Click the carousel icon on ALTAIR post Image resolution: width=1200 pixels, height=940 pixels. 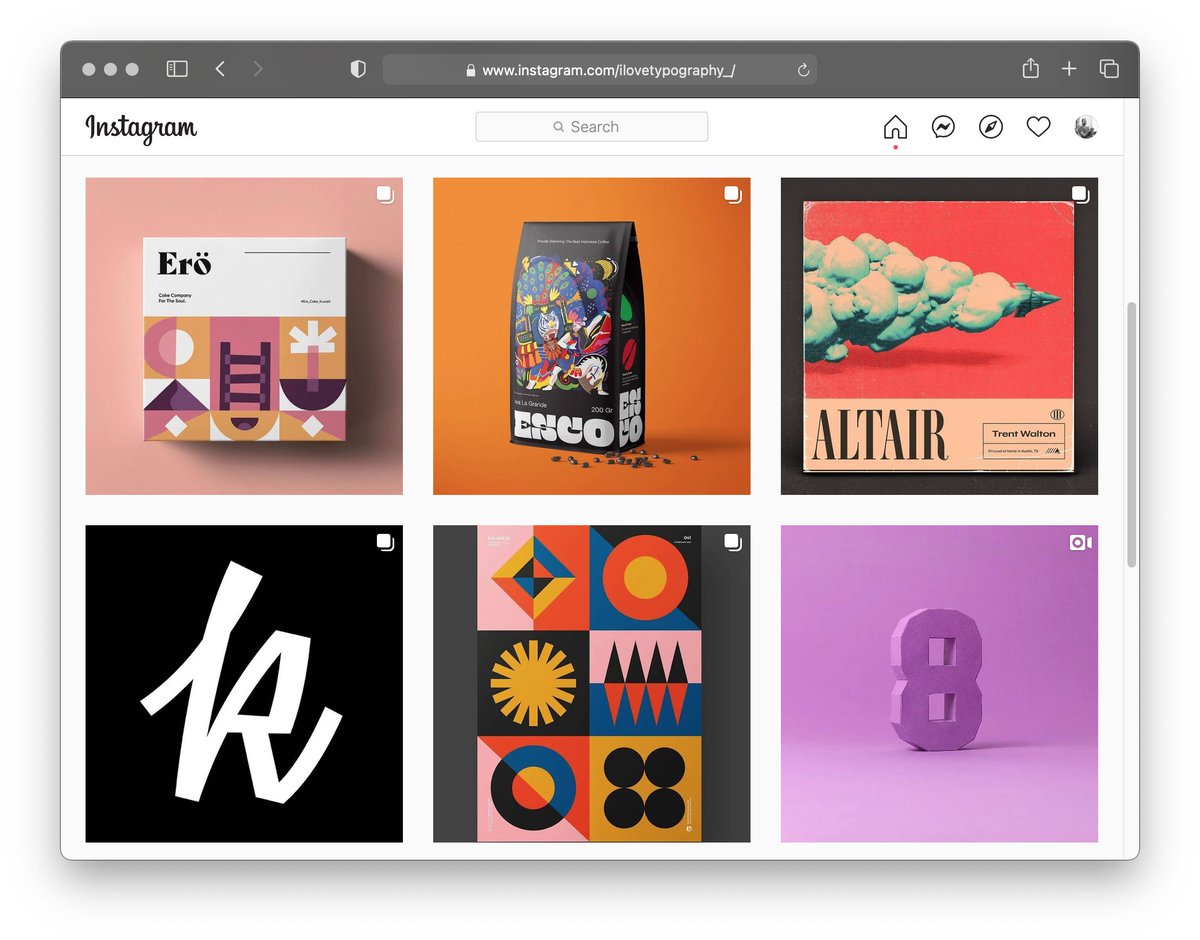(x=1080, y=194)
